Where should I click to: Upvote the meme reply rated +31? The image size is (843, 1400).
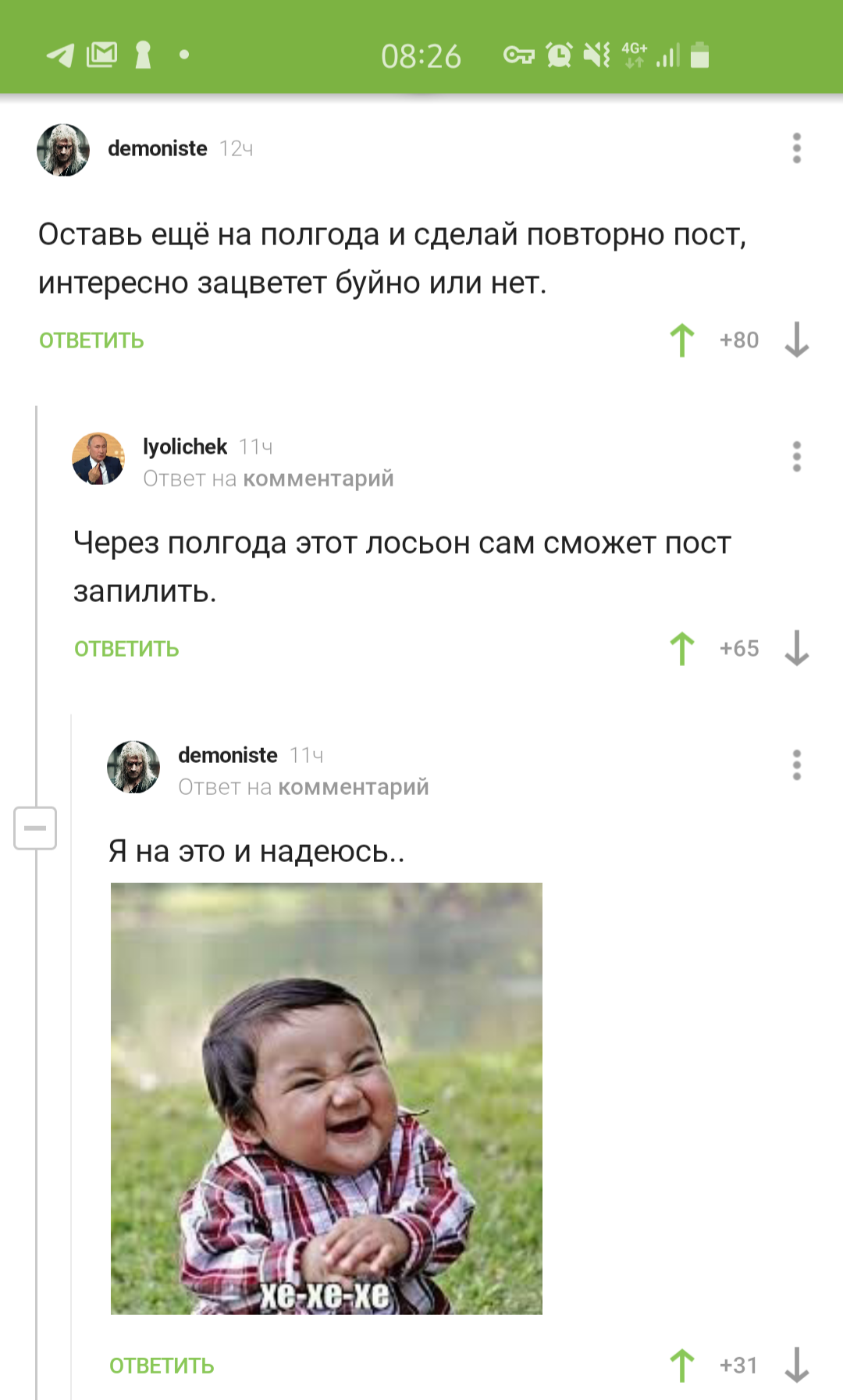(682, 1366)
